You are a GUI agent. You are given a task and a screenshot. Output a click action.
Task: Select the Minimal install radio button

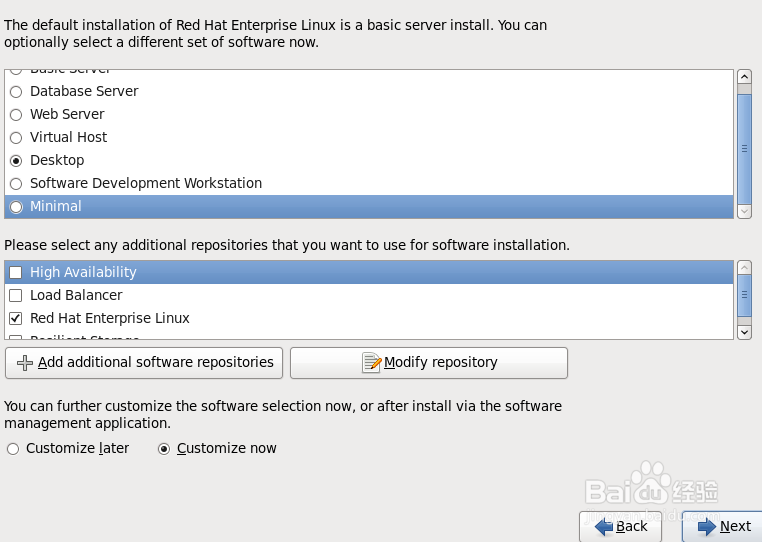[x=16, y=207]
